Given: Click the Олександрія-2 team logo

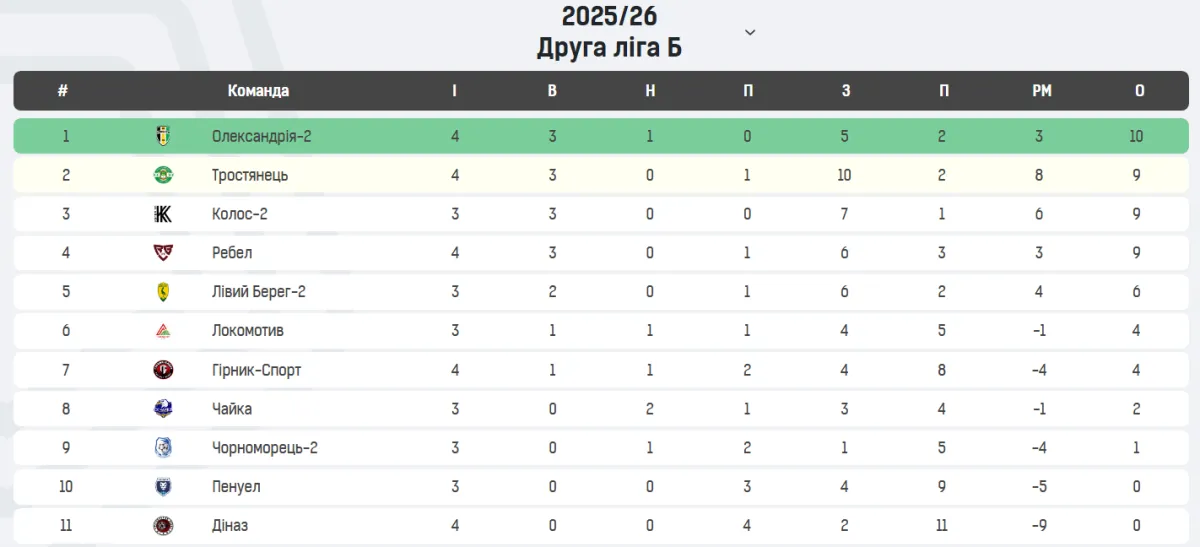Looking at the screenshot, I should (x=163, y=136).
